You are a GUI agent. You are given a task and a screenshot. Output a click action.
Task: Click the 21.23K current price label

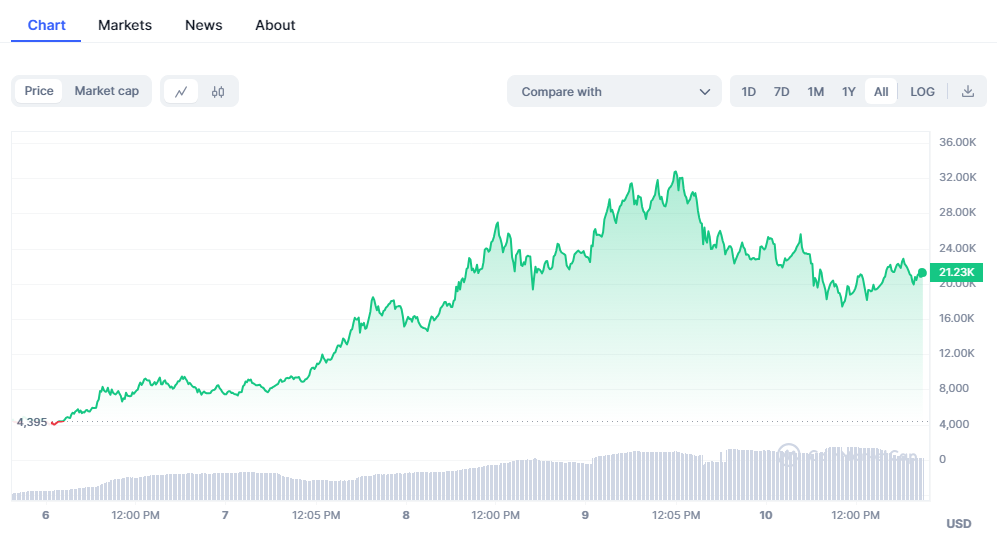tap(958, 272)
